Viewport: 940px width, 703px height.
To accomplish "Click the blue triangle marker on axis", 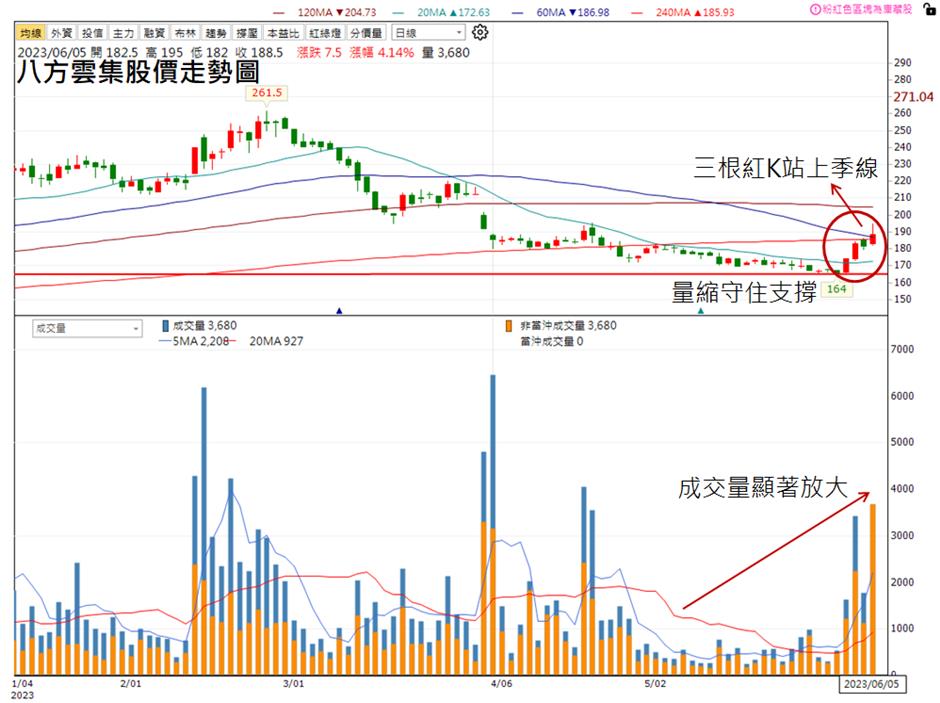I will [340, 312].
